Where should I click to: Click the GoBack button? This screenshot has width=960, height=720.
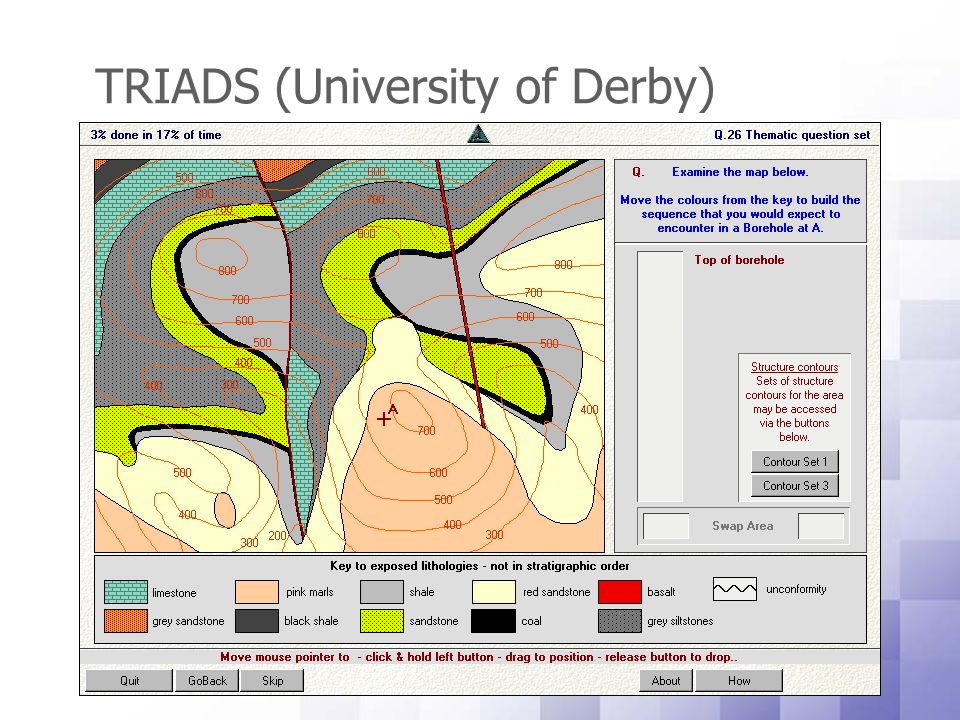coord(207,680)
